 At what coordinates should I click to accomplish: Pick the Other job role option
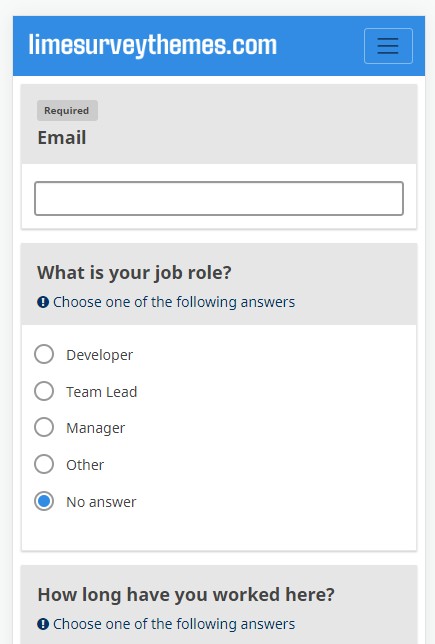click(x=44, y=465)
